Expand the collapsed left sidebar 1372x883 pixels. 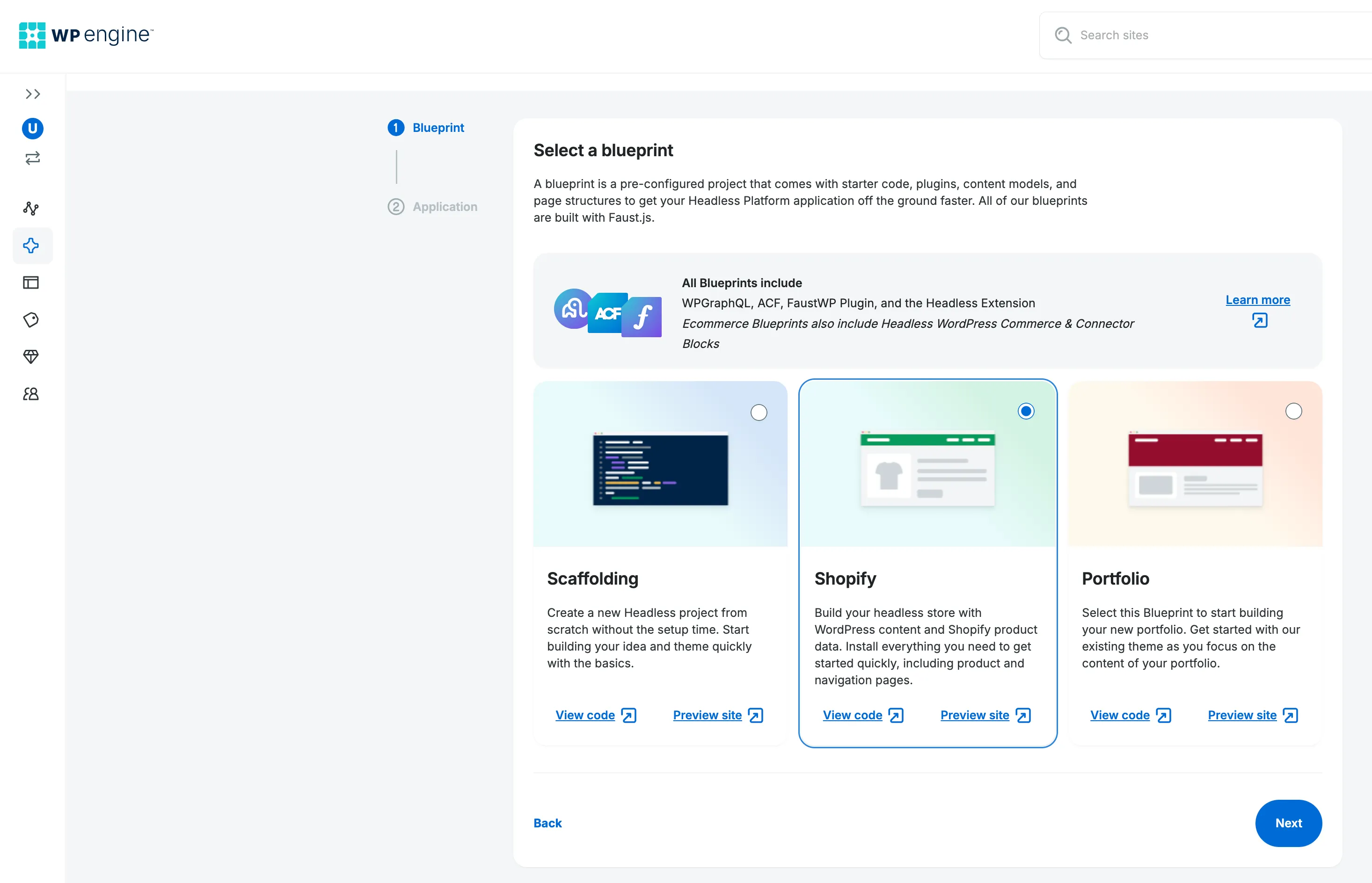[33, 94]
